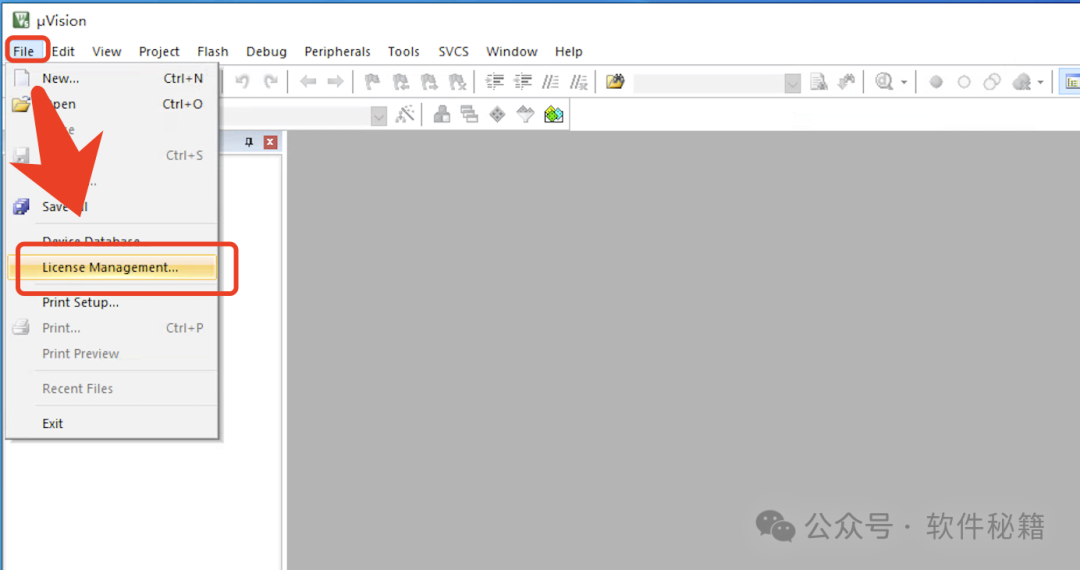
Task: Click the Insert Bookmark flag icon
Action: click(x=372, y=82)
